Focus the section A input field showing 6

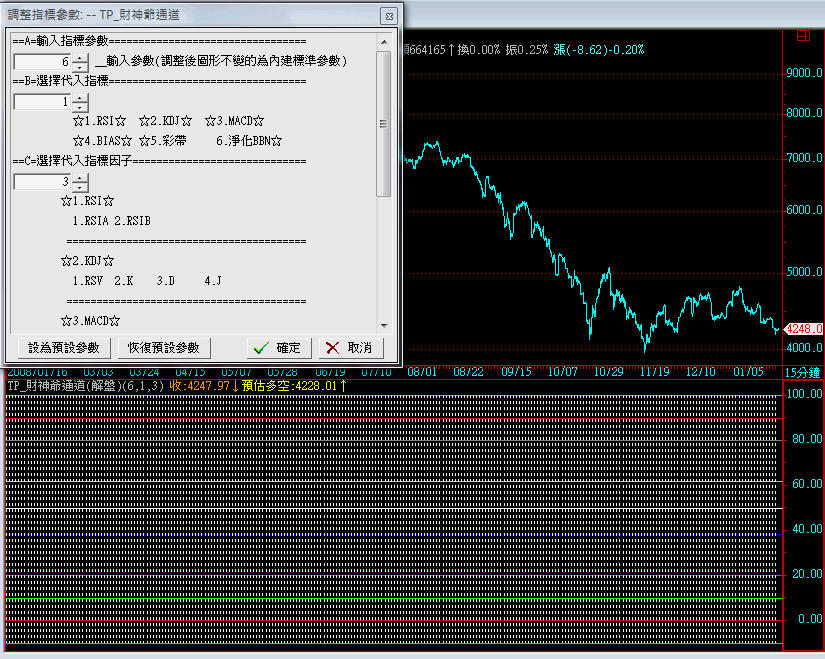[43, 62]
